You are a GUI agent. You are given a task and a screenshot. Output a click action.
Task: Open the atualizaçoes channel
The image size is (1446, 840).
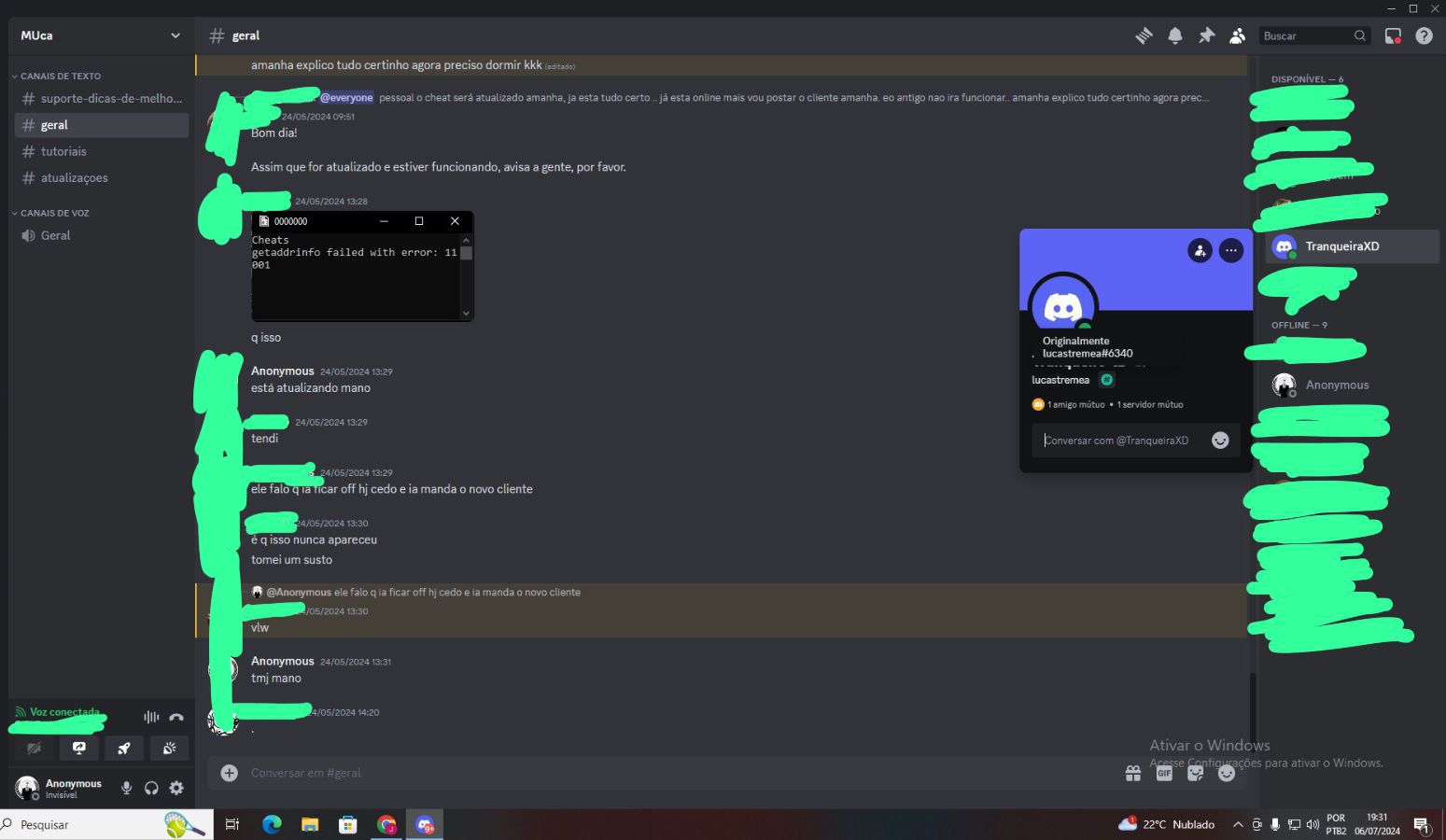point(74,177)
